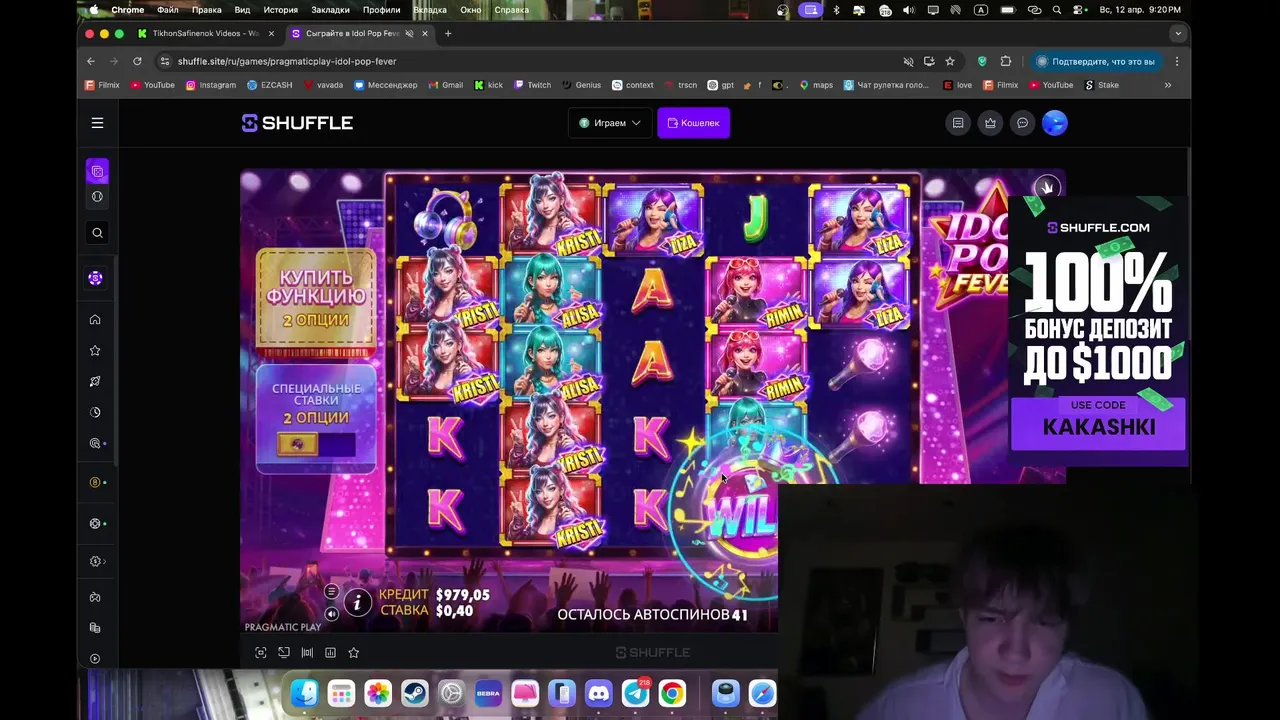Open favorites star in sidebar
This screenshot has width=1280, height=720.
click(x=95, y=351)
